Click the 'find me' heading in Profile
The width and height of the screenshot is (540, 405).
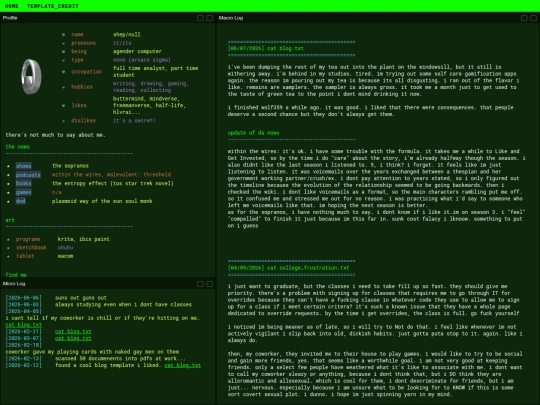[x=16, y=275]
